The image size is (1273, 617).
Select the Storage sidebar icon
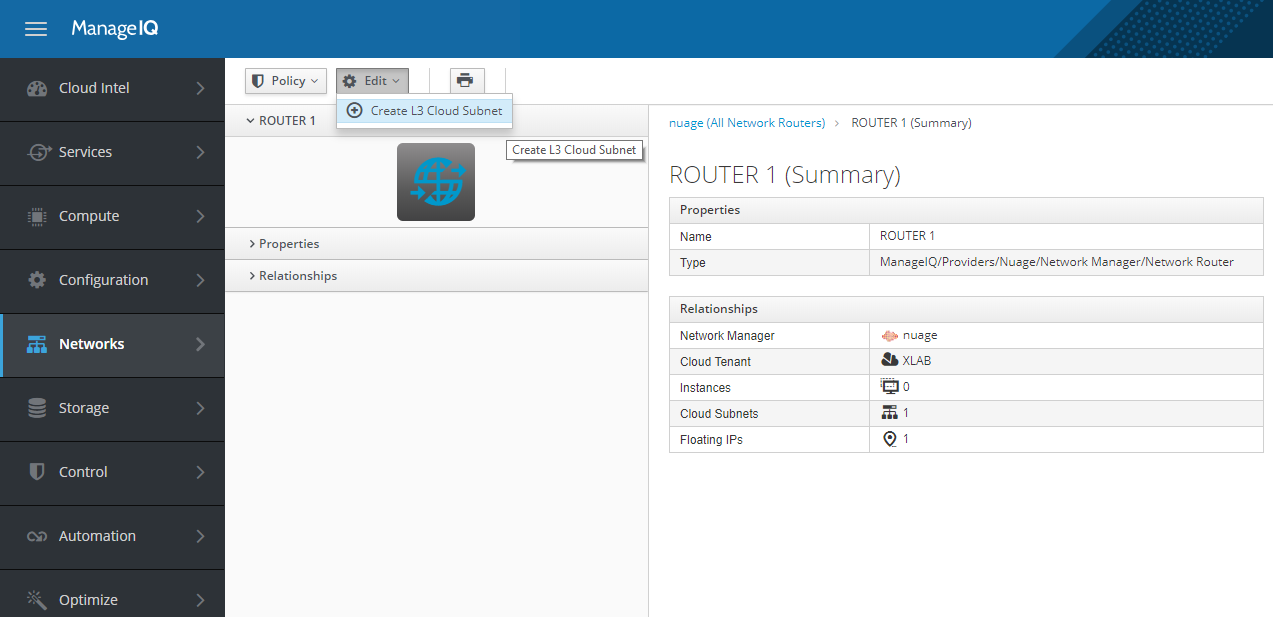click(x=36, y=408)
